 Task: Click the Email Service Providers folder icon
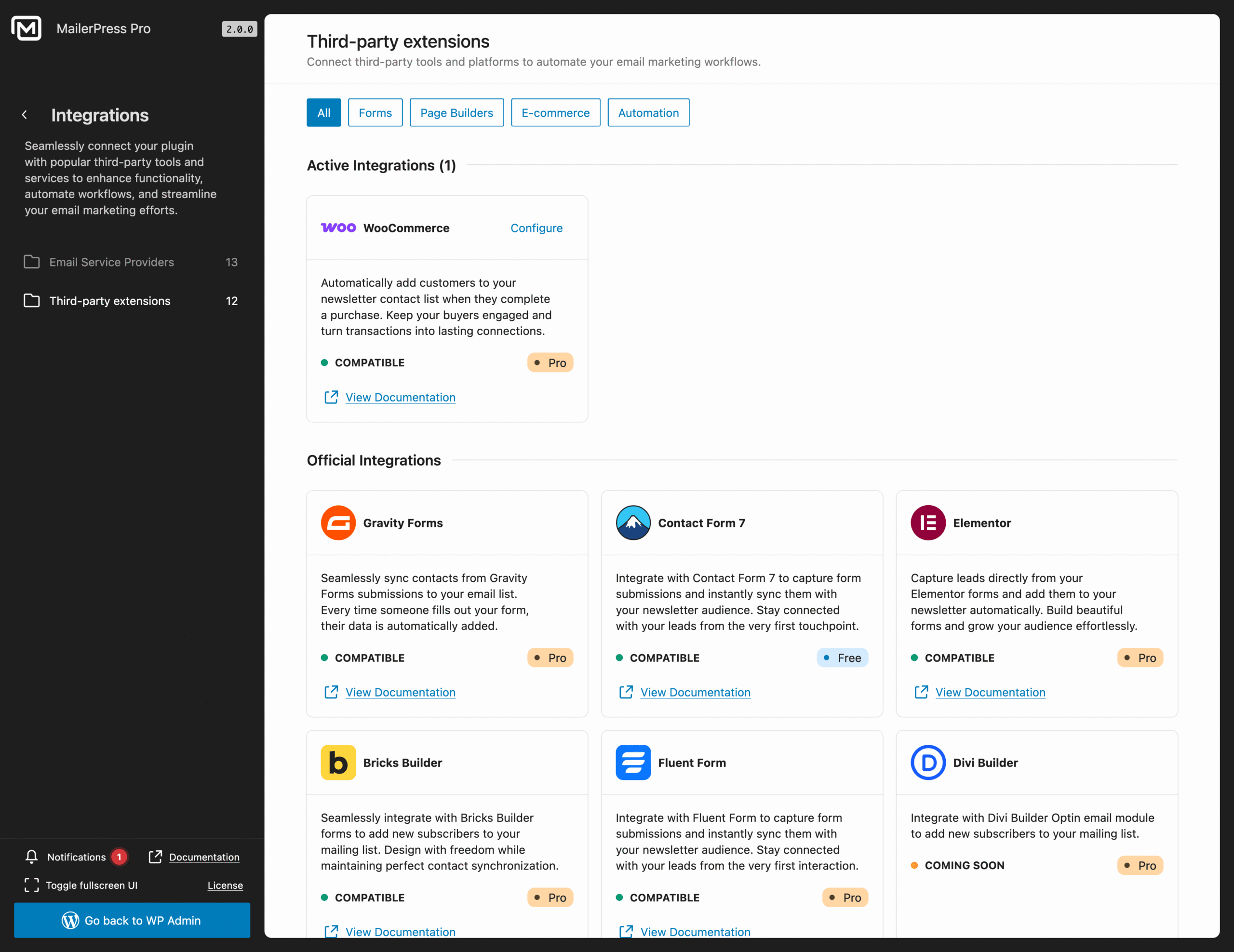click(x=32, y=262)
